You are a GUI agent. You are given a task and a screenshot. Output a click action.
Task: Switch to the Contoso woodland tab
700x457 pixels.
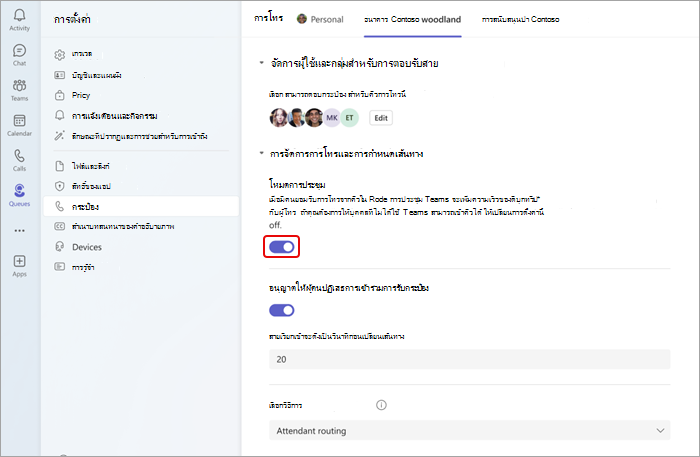tap(412, 19)
